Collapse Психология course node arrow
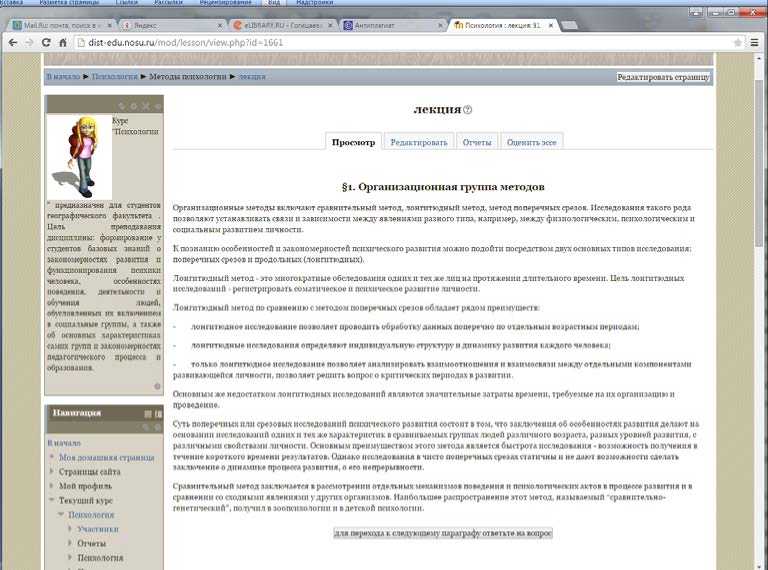The image size is (768, 570). [61, 514]
